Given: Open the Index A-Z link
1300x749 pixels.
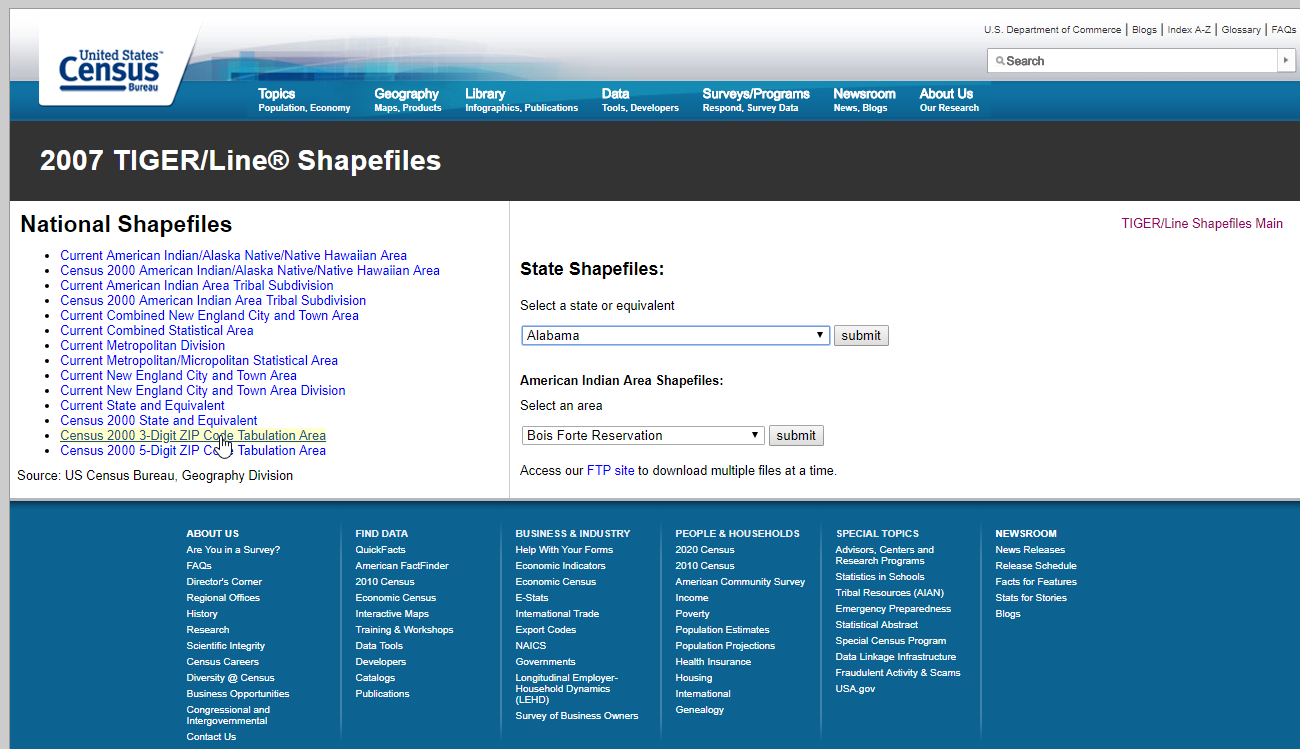Looking at the screenshot, I should click(1189, 30).
